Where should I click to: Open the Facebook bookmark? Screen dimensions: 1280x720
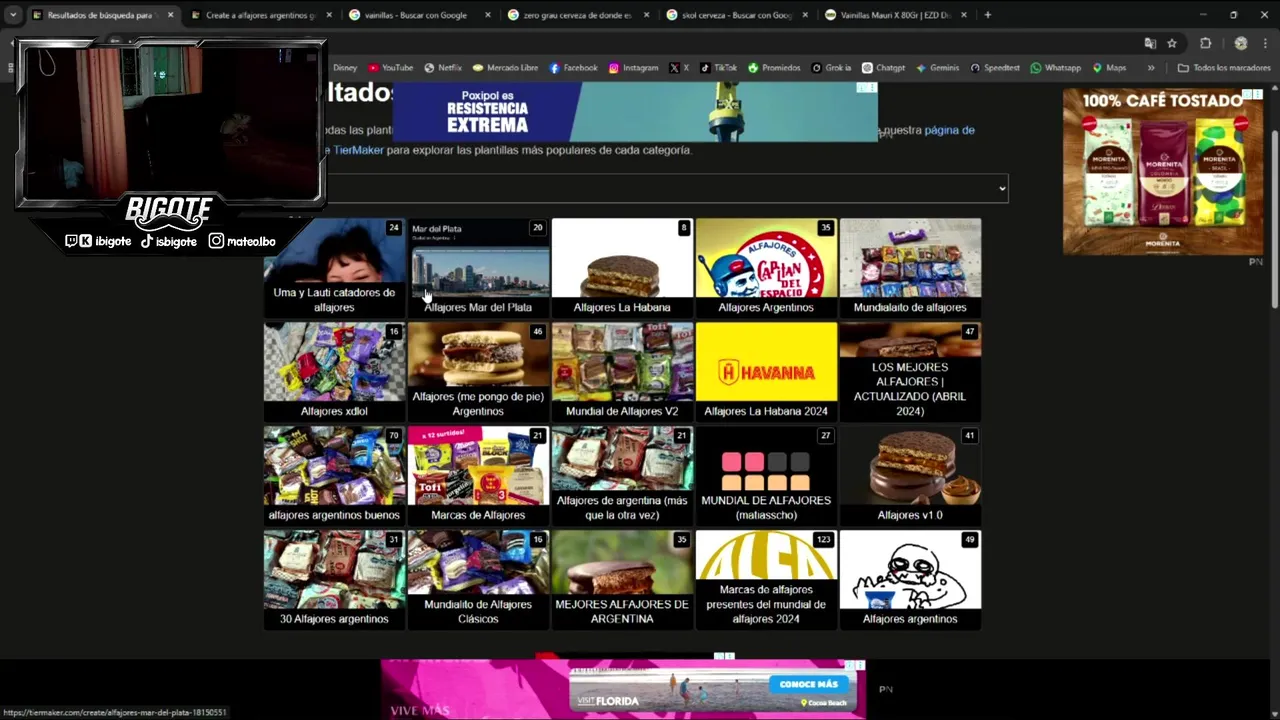(x=574, y=68)
